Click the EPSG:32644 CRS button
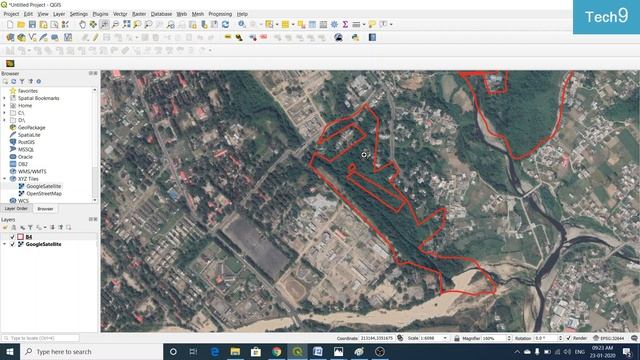The image size is (640, 360). click(610, 338)
